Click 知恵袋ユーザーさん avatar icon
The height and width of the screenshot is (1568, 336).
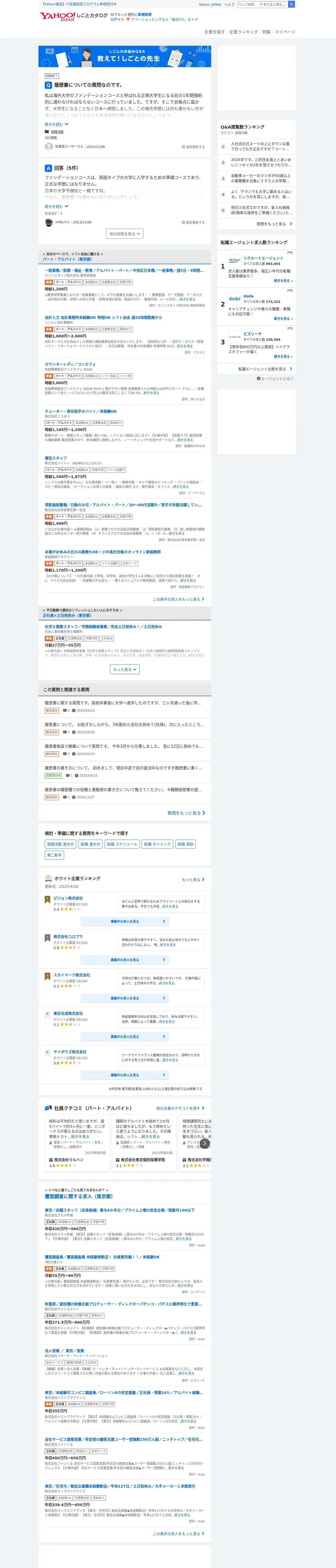click(x=49, y=147)
